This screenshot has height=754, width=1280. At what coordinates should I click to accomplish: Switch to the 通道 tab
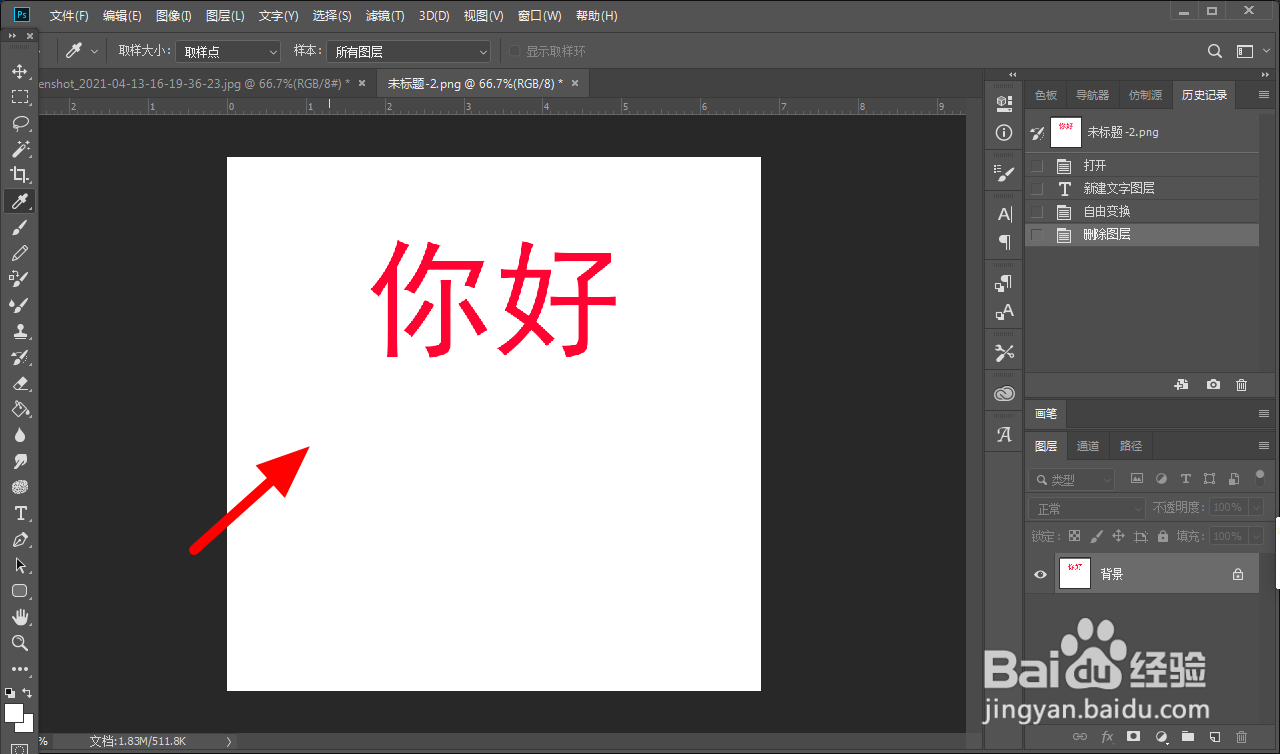tap(1088, 445)
